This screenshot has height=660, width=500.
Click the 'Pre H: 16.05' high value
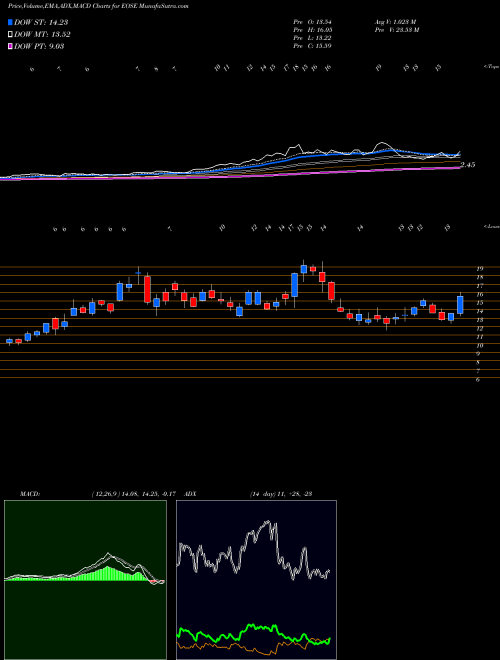(x=312, y=30)
